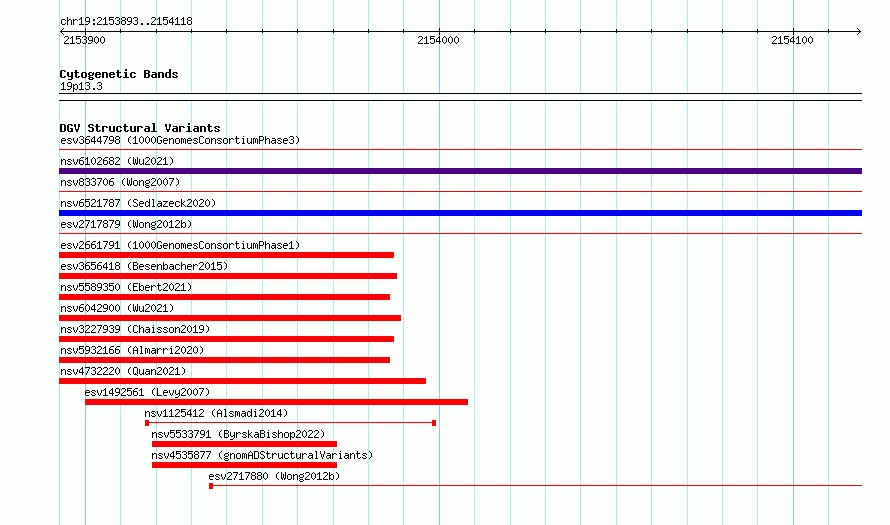Open the nsv3227939 (Chaisson2019) label

135,329
